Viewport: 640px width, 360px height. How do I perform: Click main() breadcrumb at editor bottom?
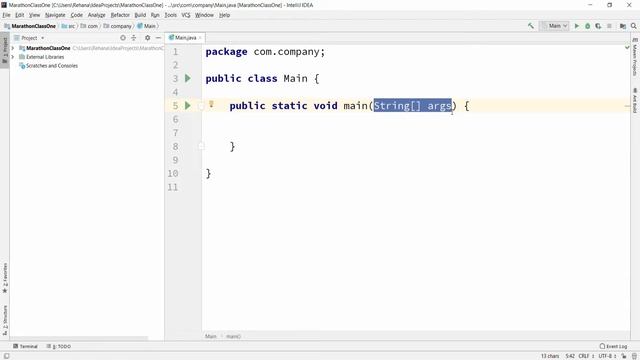coord(233,336)
